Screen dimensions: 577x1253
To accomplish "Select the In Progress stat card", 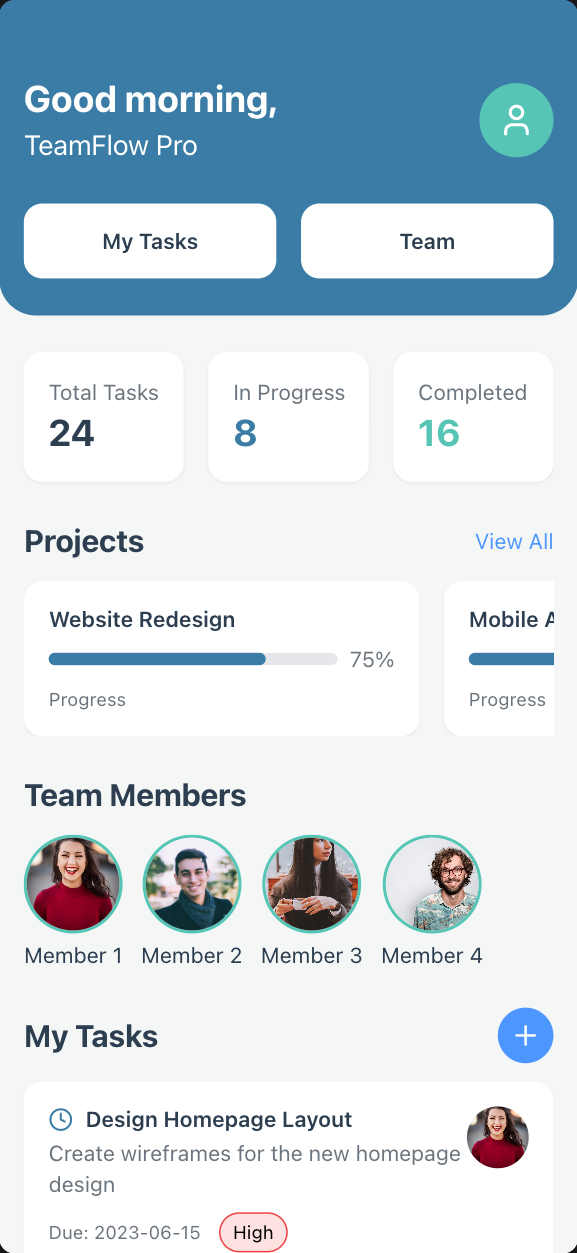I will click(288, 416).
